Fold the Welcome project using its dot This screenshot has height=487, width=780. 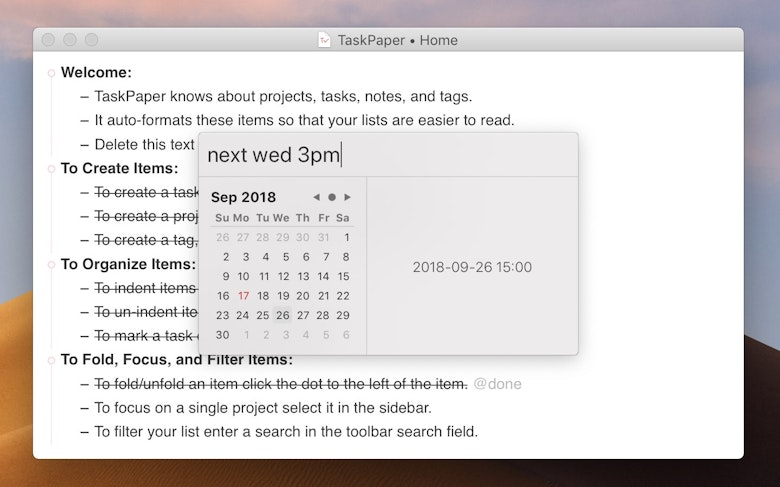[x=51, y=73]
